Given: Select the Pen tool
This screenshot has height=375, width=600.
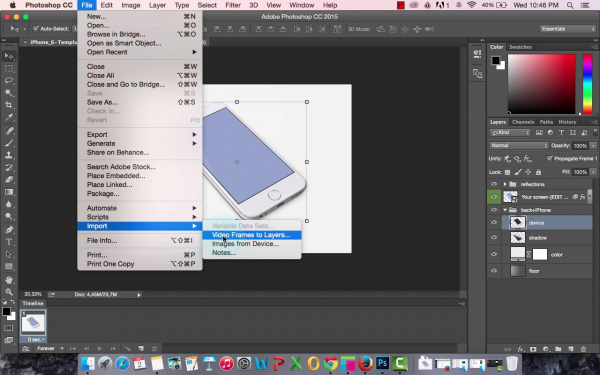Looking at the screenshot, I should click(x=9, y=230).
